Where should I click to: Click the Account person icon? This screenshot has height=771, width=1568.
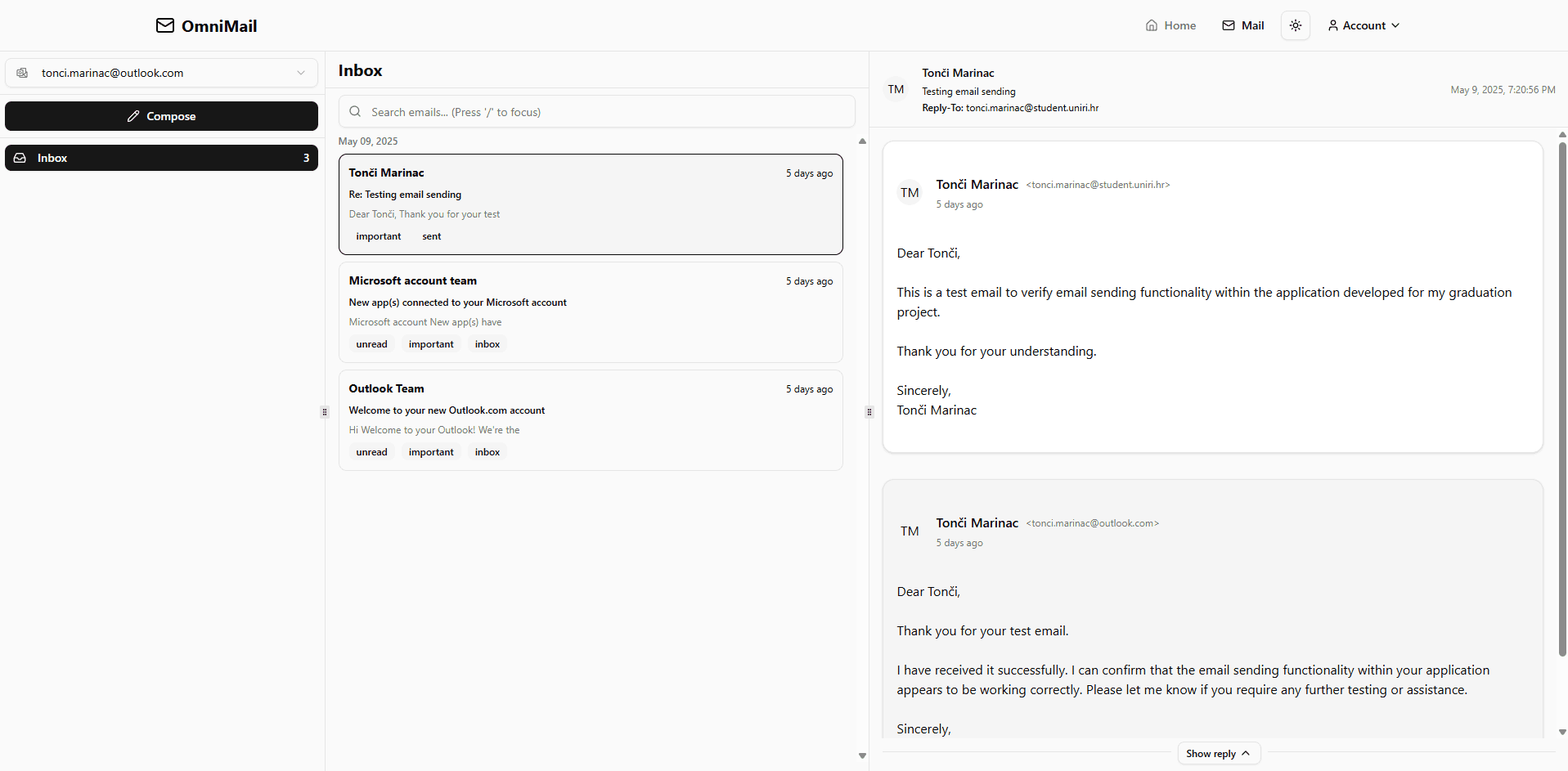tap(1333, 25)
